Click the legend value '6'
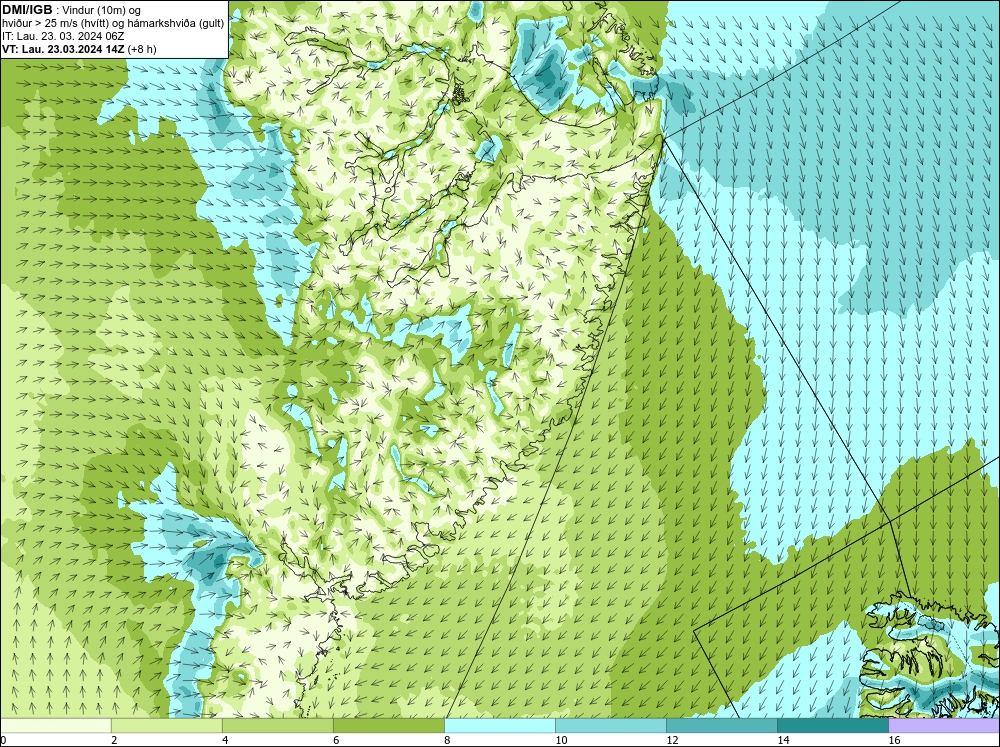Viewport: 1000px width, 747px height. (336, 740)
